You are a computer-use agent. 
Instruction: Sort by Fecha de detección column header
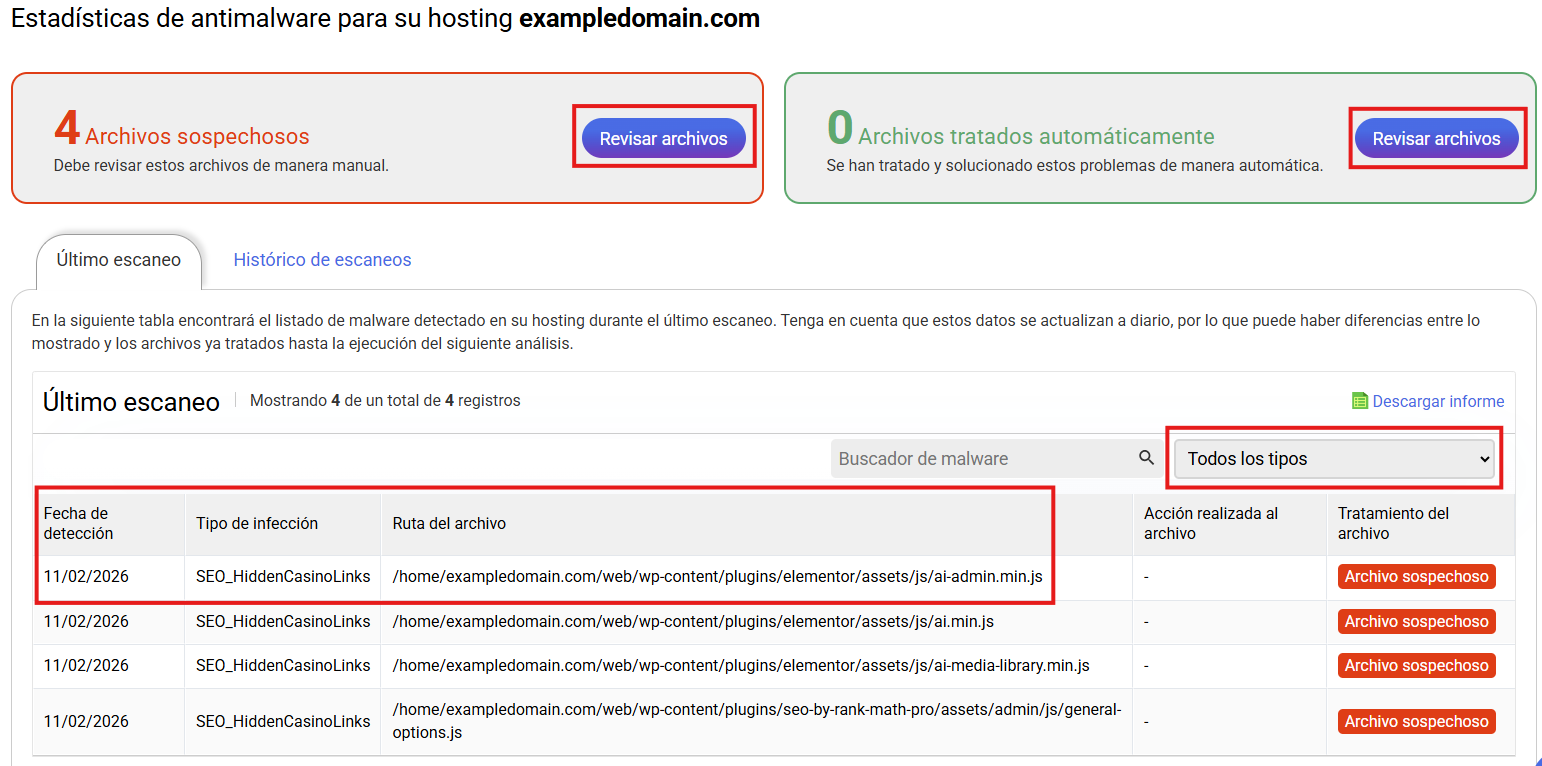click(79, 523)
